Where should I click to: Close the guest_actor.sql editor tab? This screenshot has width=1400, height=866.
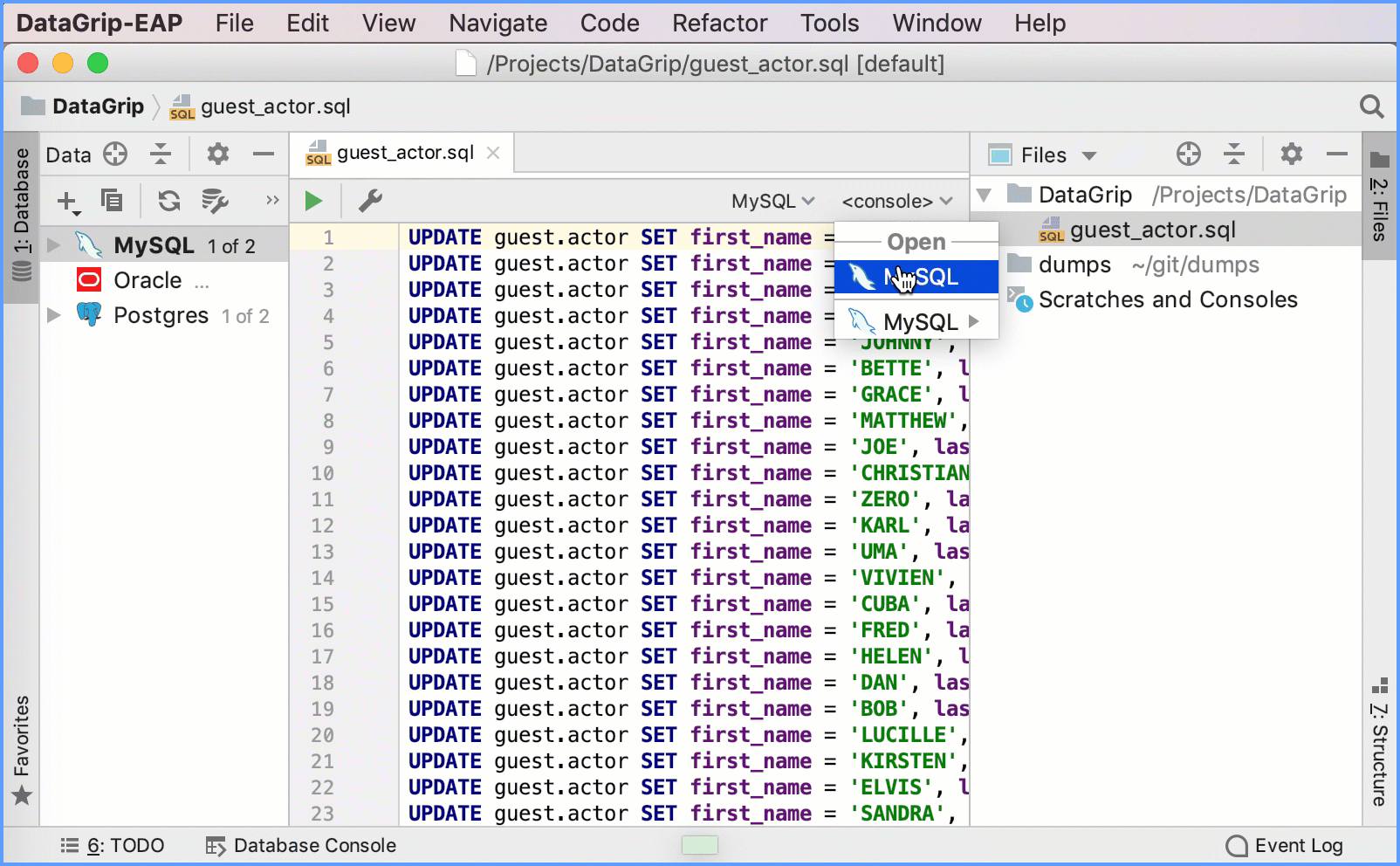[x=493, y=153]
